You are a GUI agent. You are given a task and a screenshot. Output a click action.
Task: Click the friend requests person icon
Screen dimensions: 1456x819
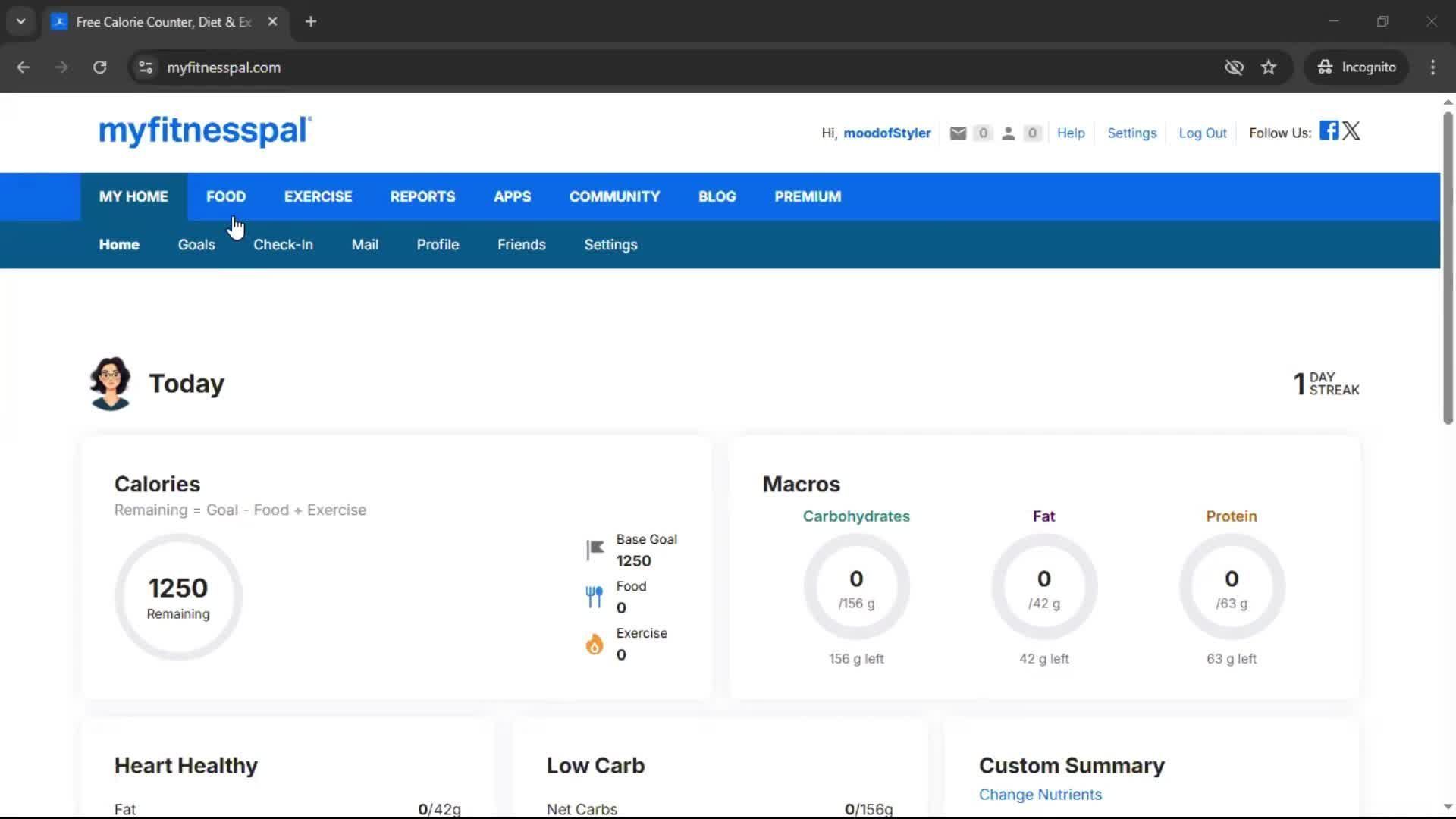coord(1008,133)
